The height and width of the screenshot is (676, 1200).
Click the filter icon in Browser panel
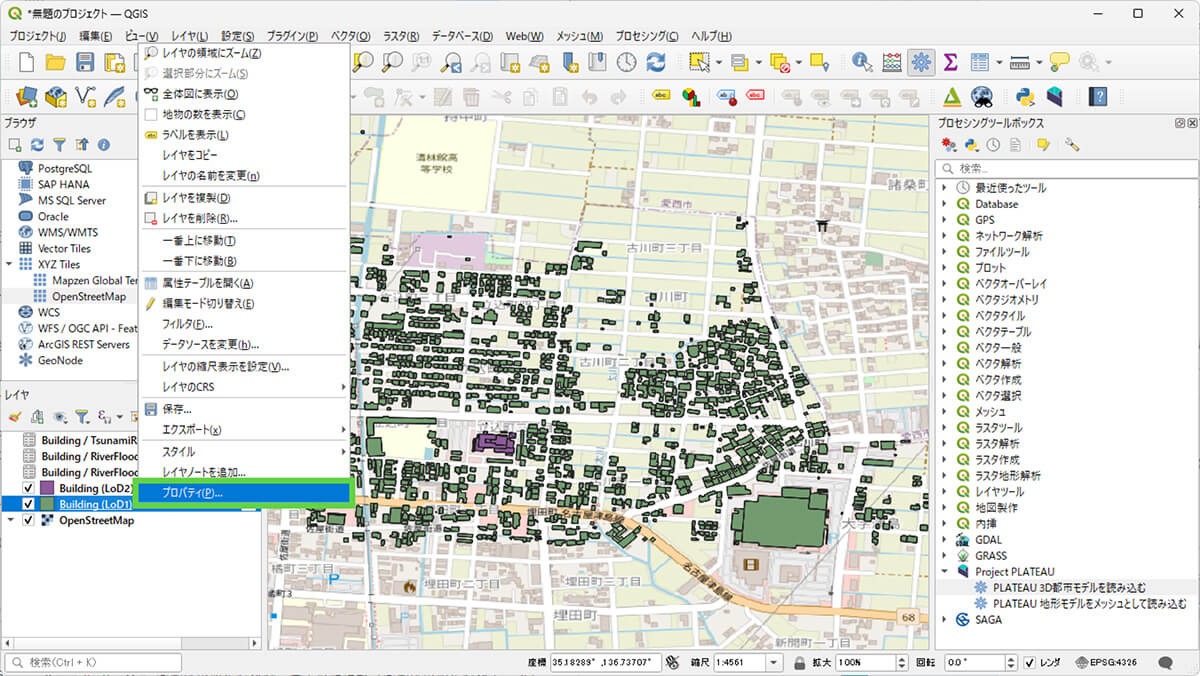coord(59,145)
